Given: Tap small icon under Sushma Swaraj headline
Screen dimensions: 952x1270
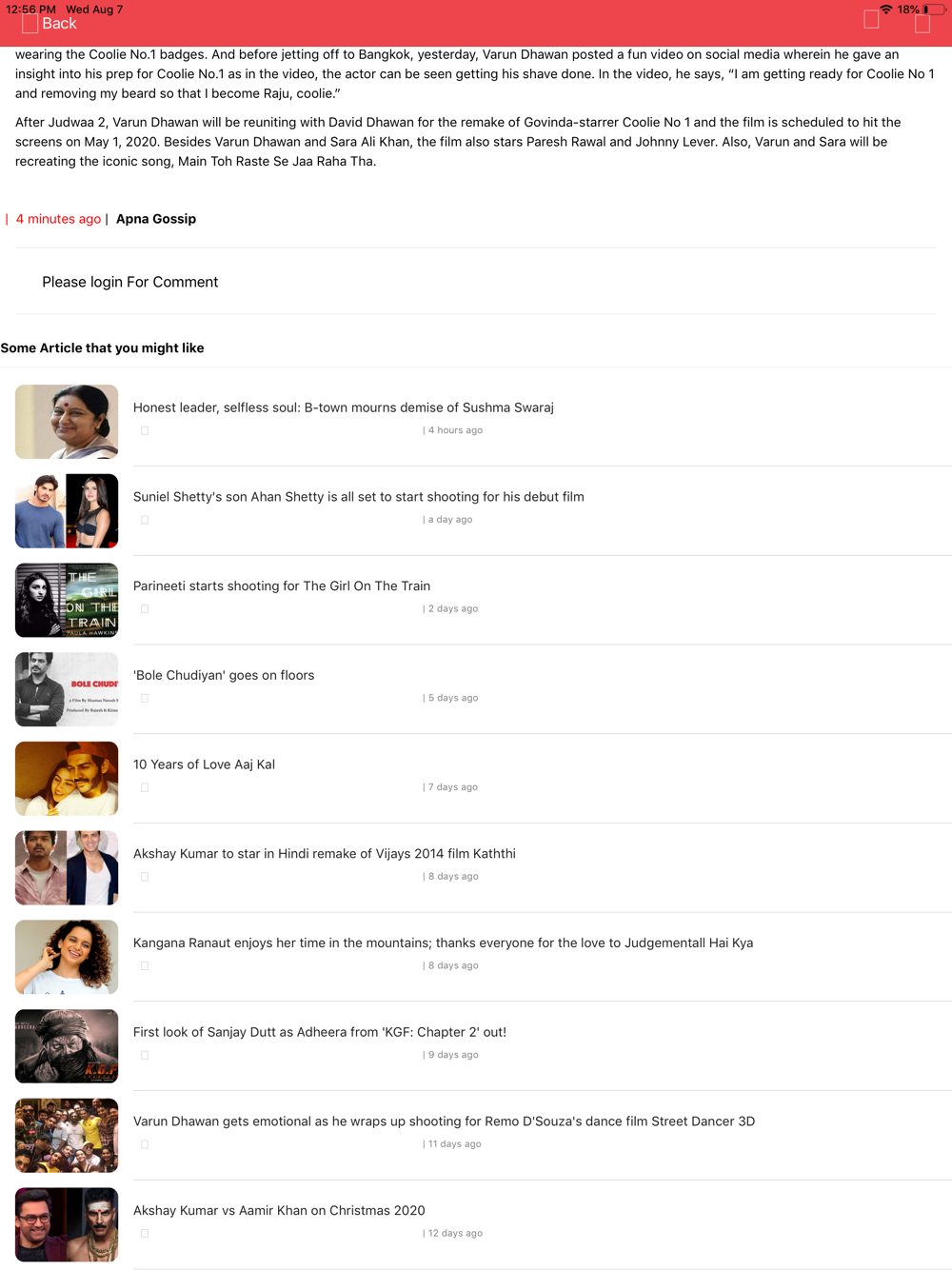Looking at the screenshot, I should [145, 430].
